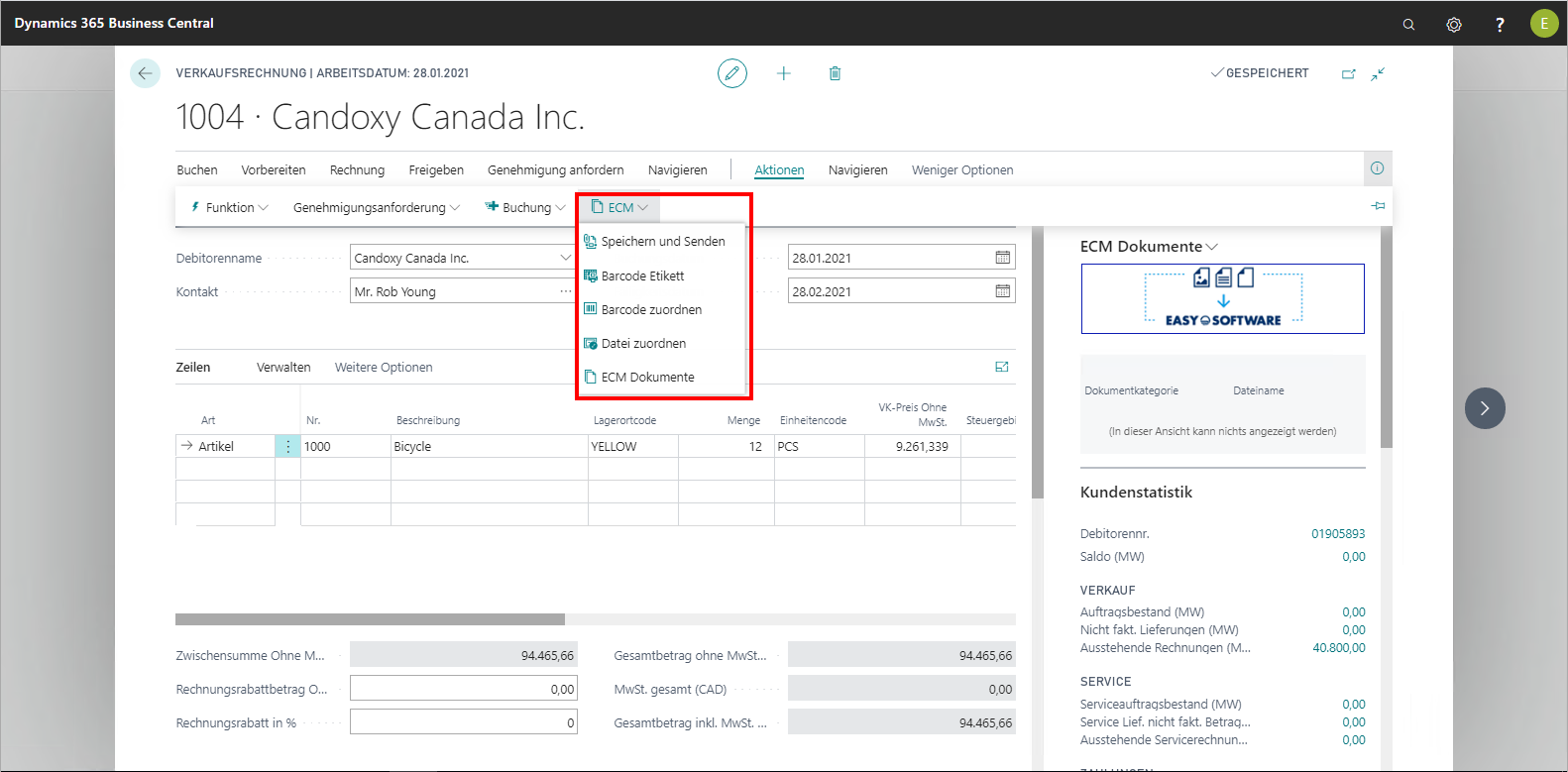Open the search magnifier icon
Screen dimensions: 1568x772
(1408, 24)
